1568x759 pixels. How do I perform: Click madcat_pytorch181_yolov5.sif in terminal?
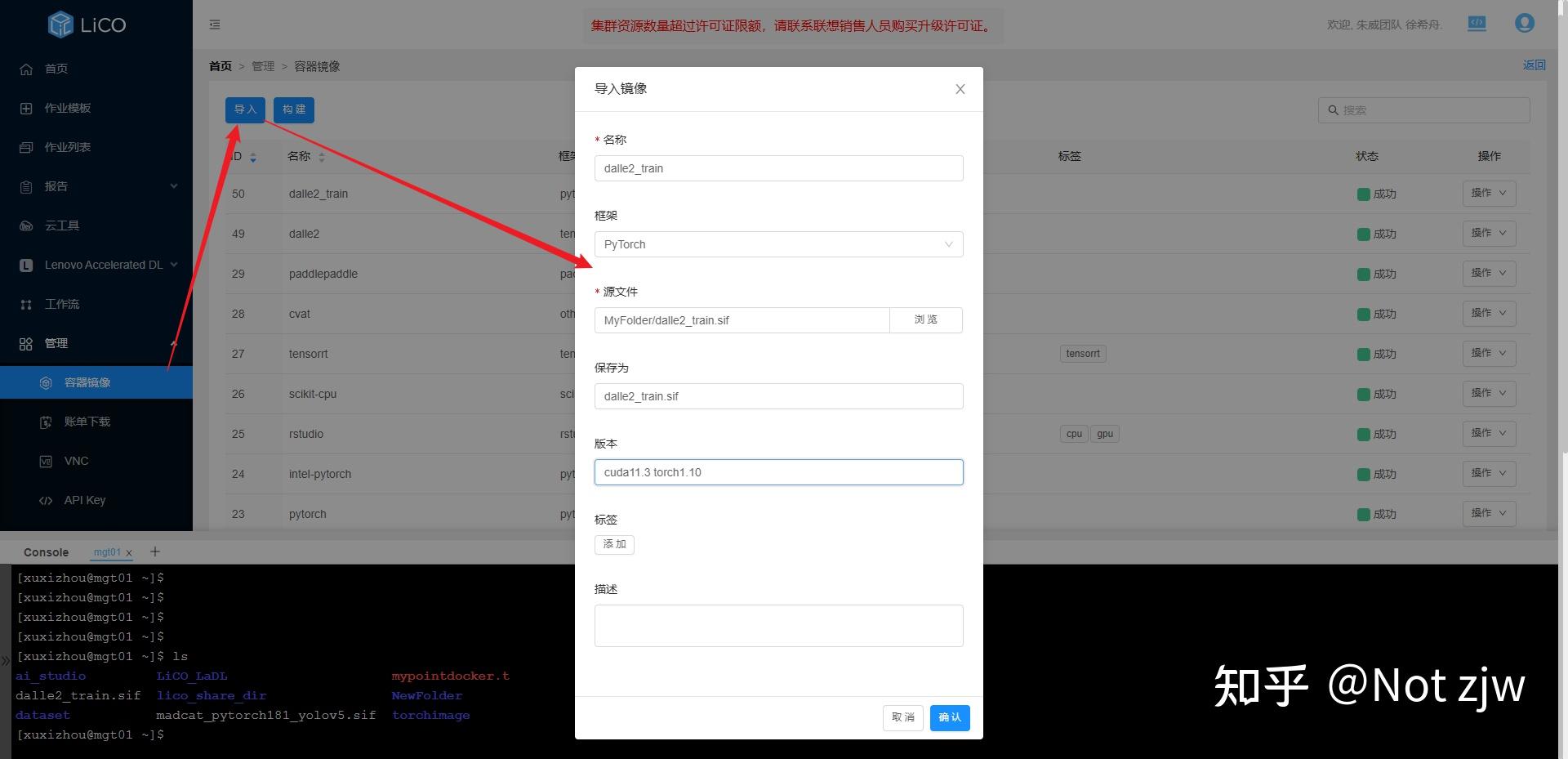tap(266, 715)
